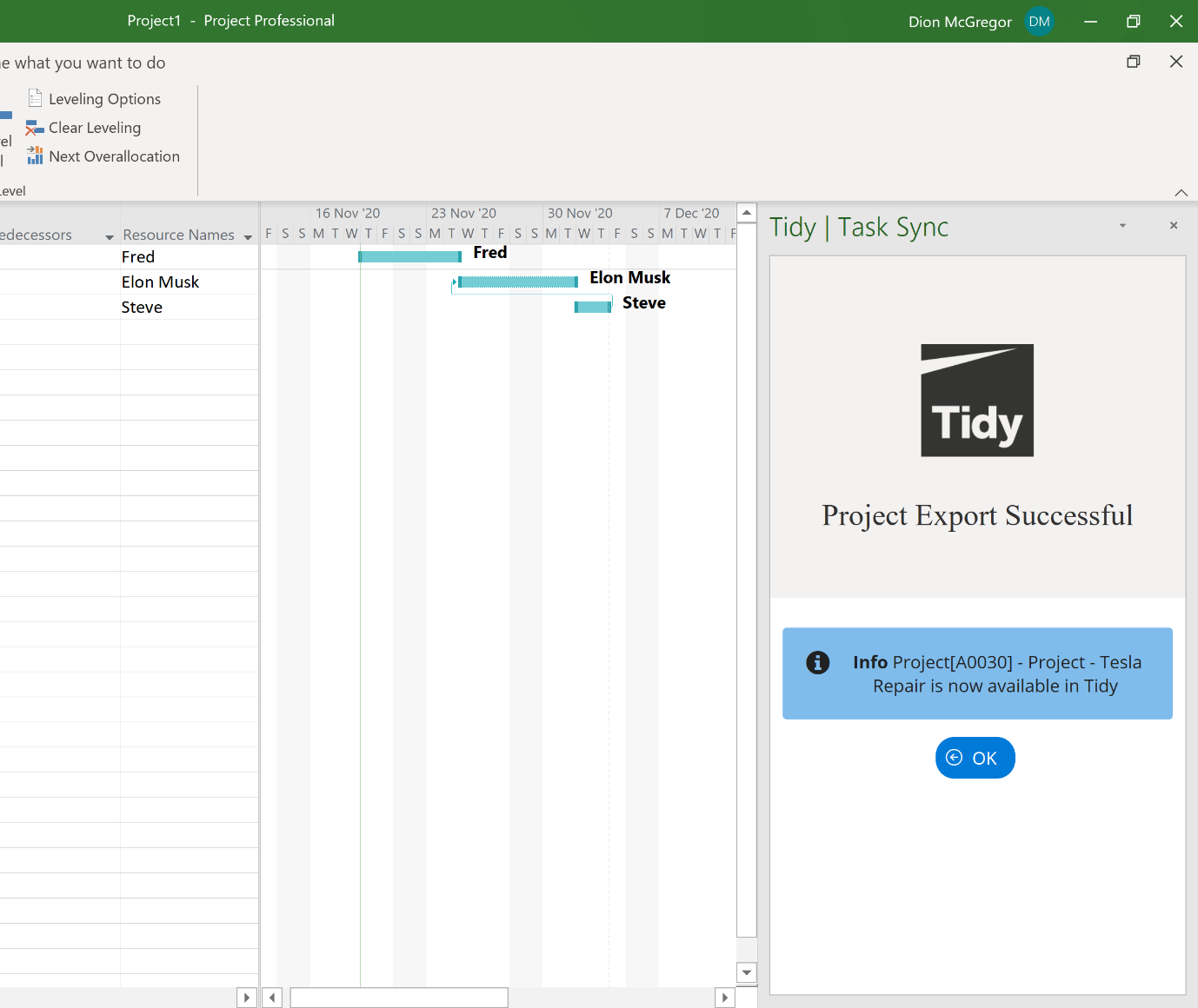Select the Steve resource name cell
Viewport: 1198px width, 1008px height.
point(189,308)
